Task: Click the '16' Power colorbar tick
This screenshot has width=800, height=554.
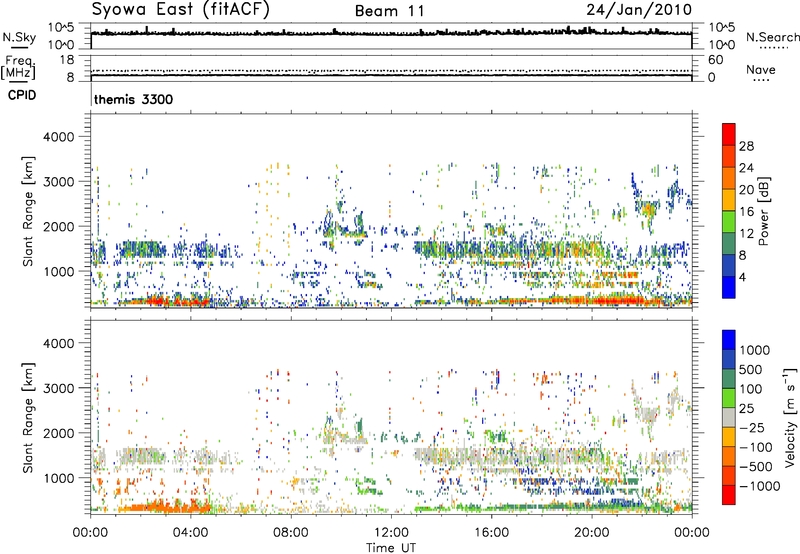Action: (746, 212)
